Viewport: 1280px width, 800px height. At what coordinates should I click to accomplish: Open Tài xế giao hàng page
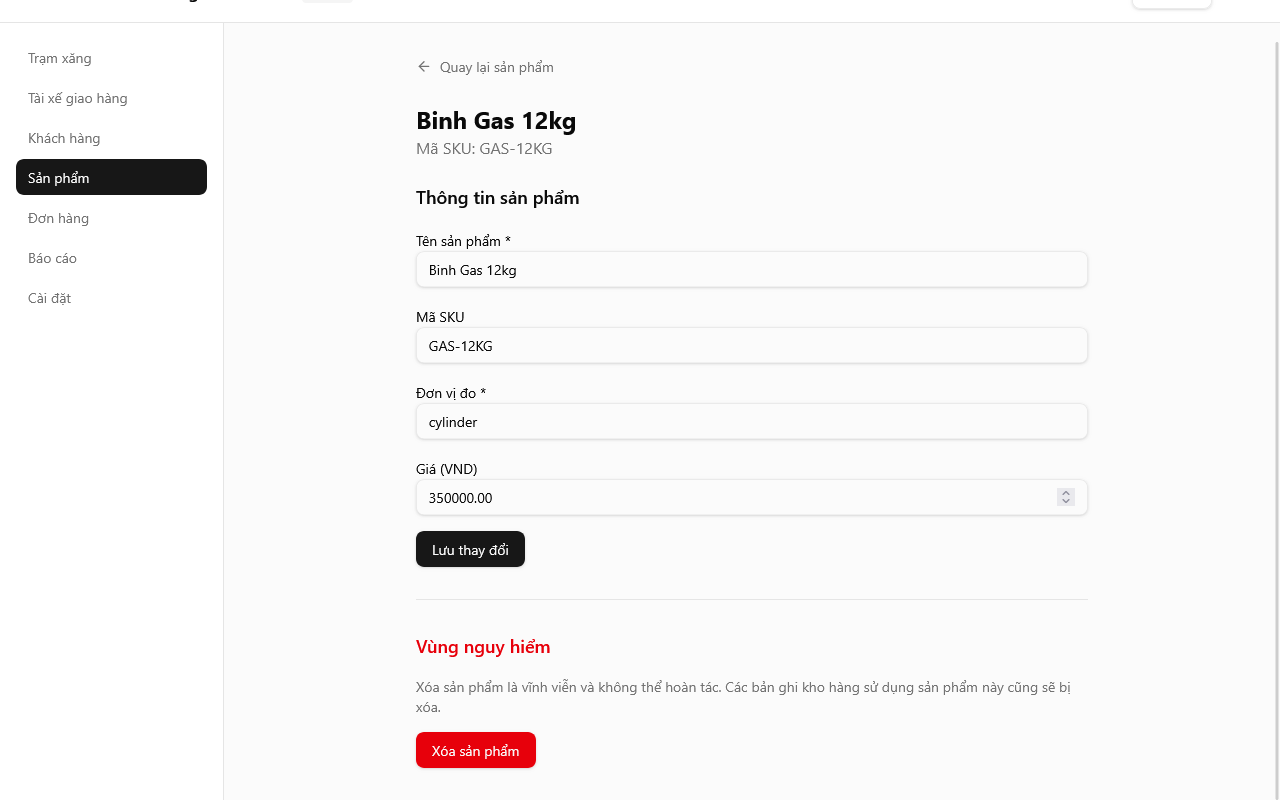[78, 98]
